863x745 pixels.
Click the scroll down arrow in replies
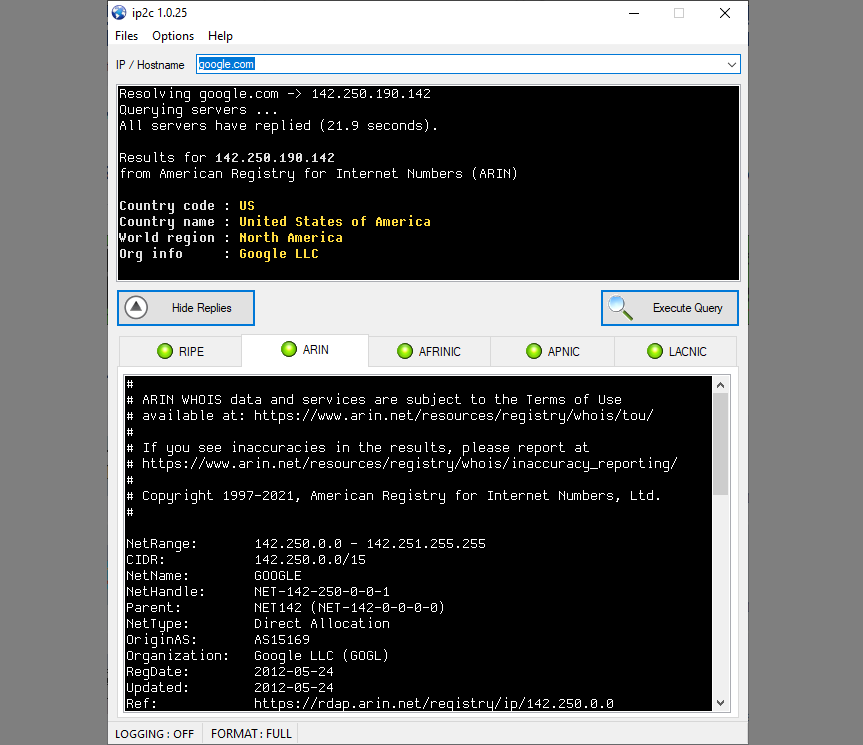(x=720, y=703)
